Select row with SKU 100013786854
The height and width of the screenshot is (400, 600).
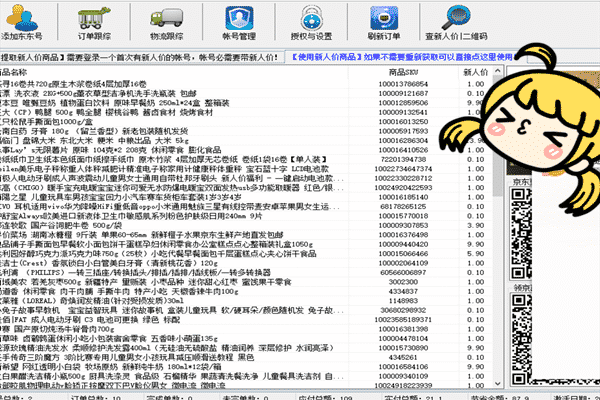point(245,84)
